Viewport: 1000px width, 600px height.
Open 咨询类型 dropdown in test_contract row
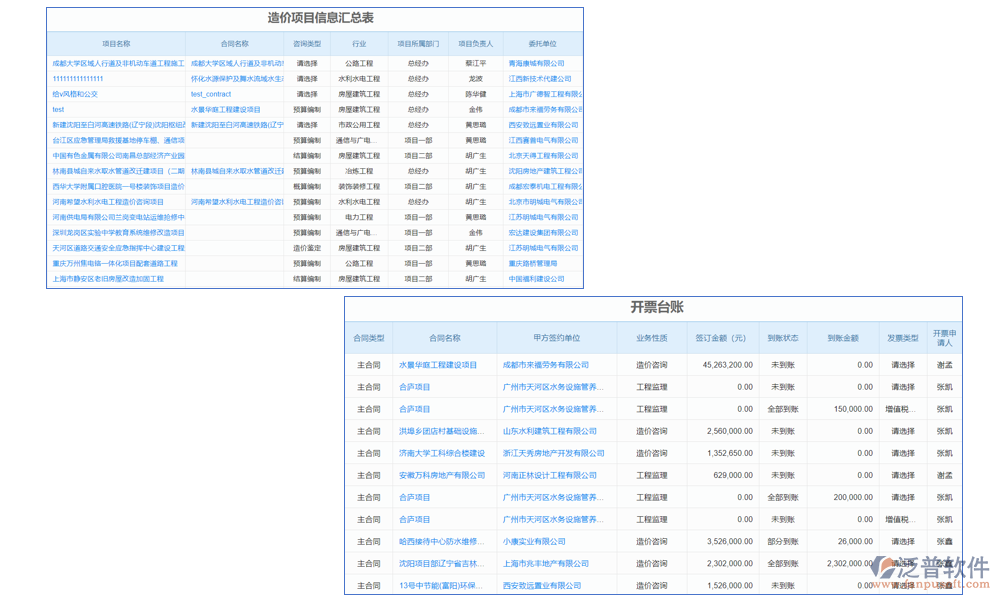point(307,94)
